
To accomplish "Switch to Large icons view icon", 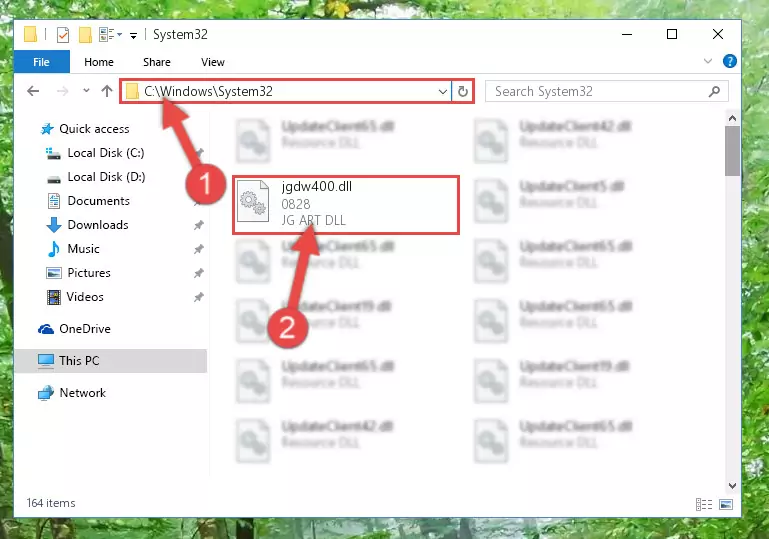I will pyautogui.click(x=726, y=504).
